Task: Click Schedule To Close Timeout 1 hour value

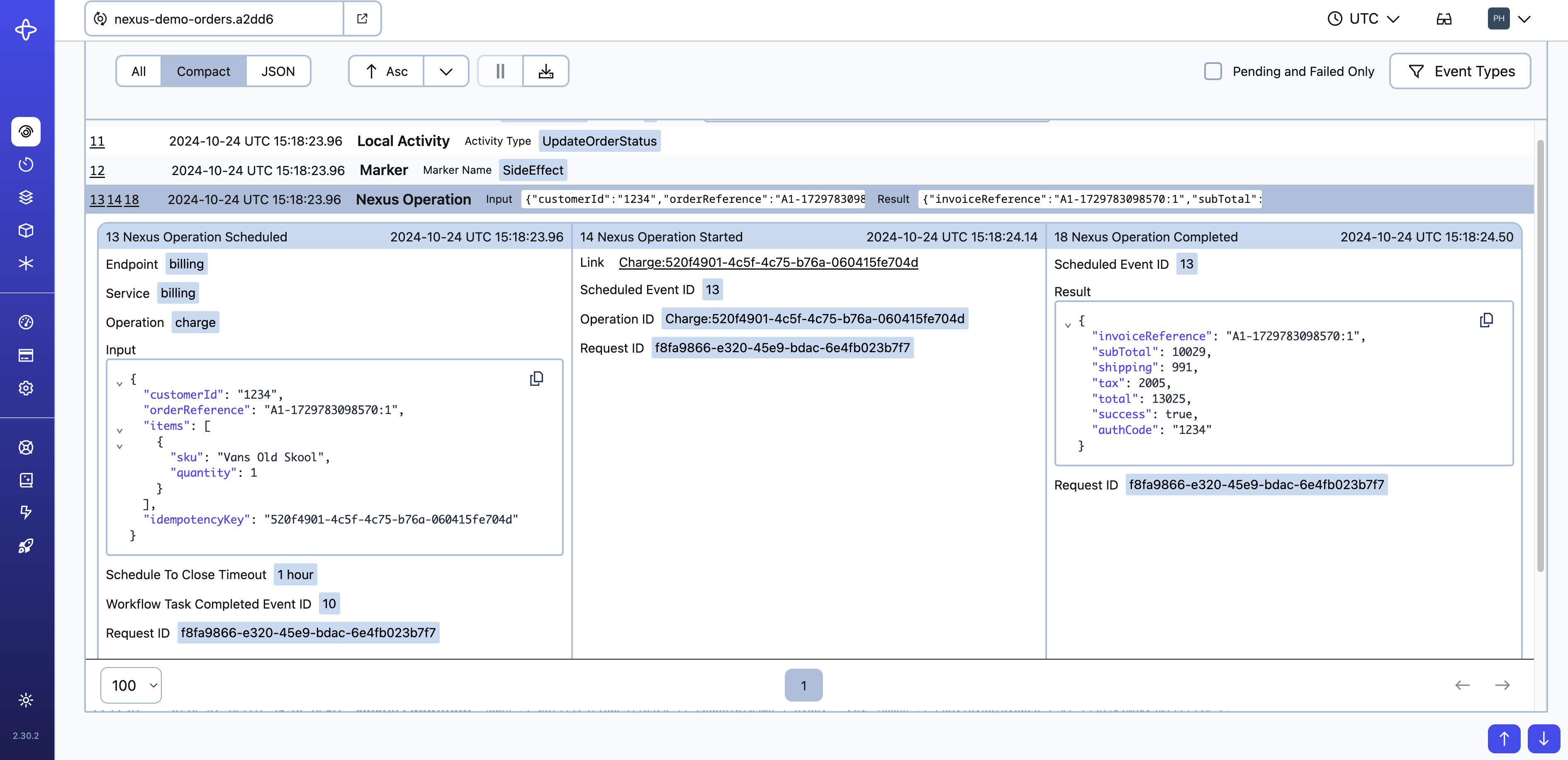Action: (295, 574)
